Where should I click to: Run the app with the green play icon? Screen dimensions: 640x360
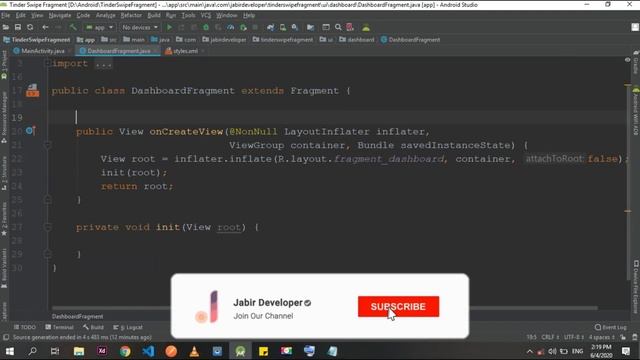pyautogui.click(x=169, y=27)
